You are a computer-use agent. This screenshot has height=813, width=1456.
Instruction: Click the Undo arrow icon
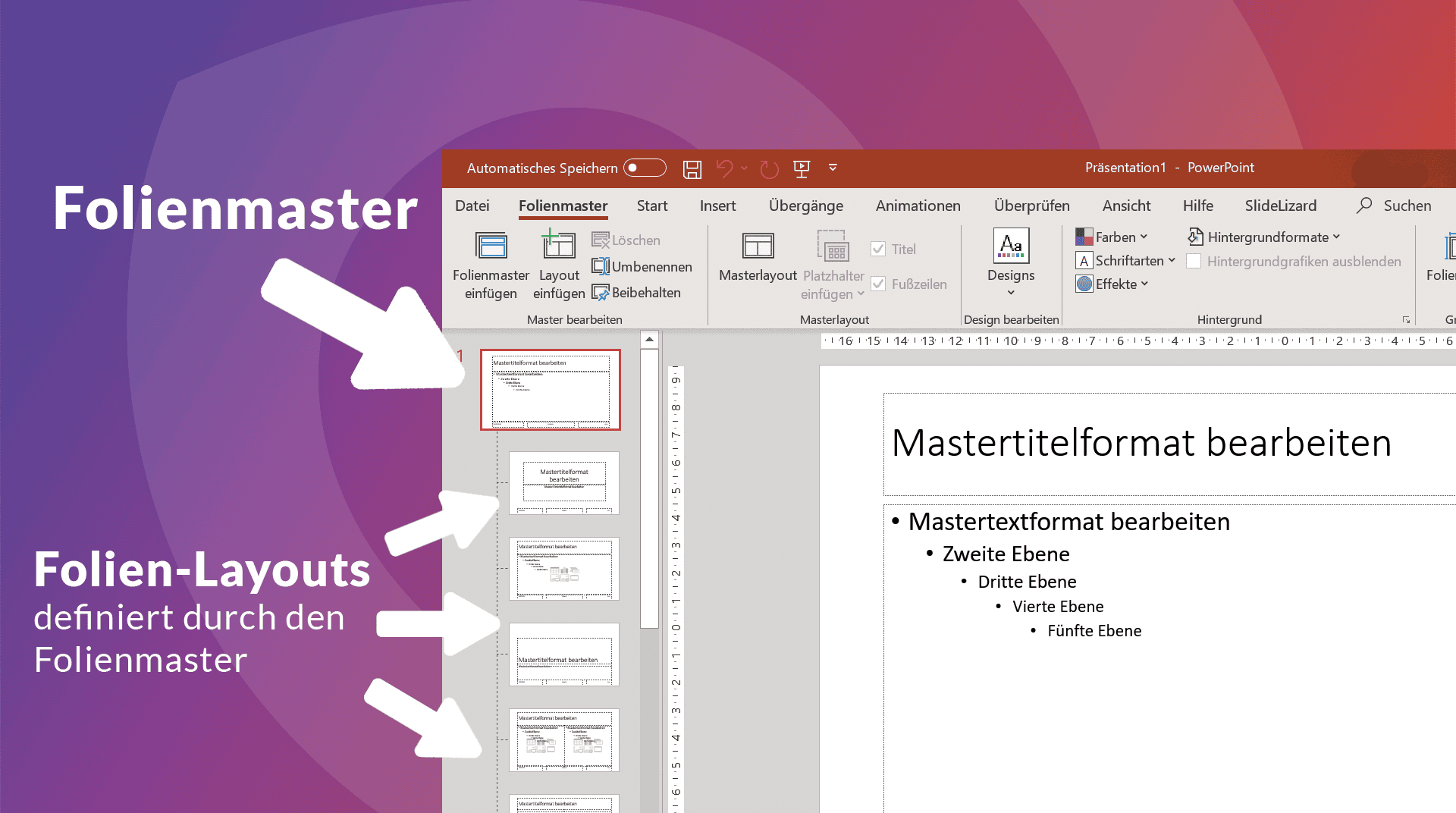pos(725,168)
